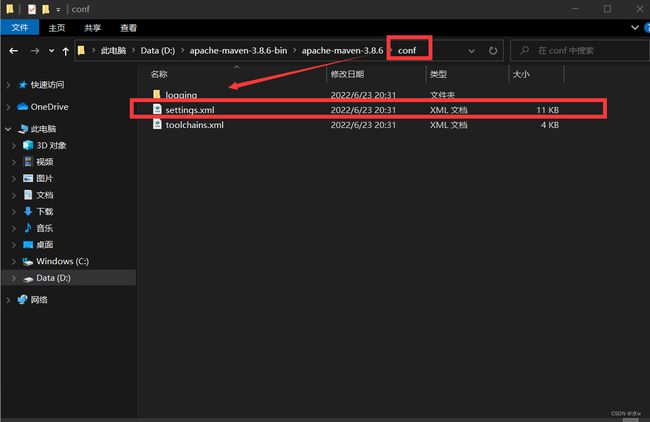Screen dimensions: 650x422
Task: Select the logging folder icon
Action: (x=157, y=94)
